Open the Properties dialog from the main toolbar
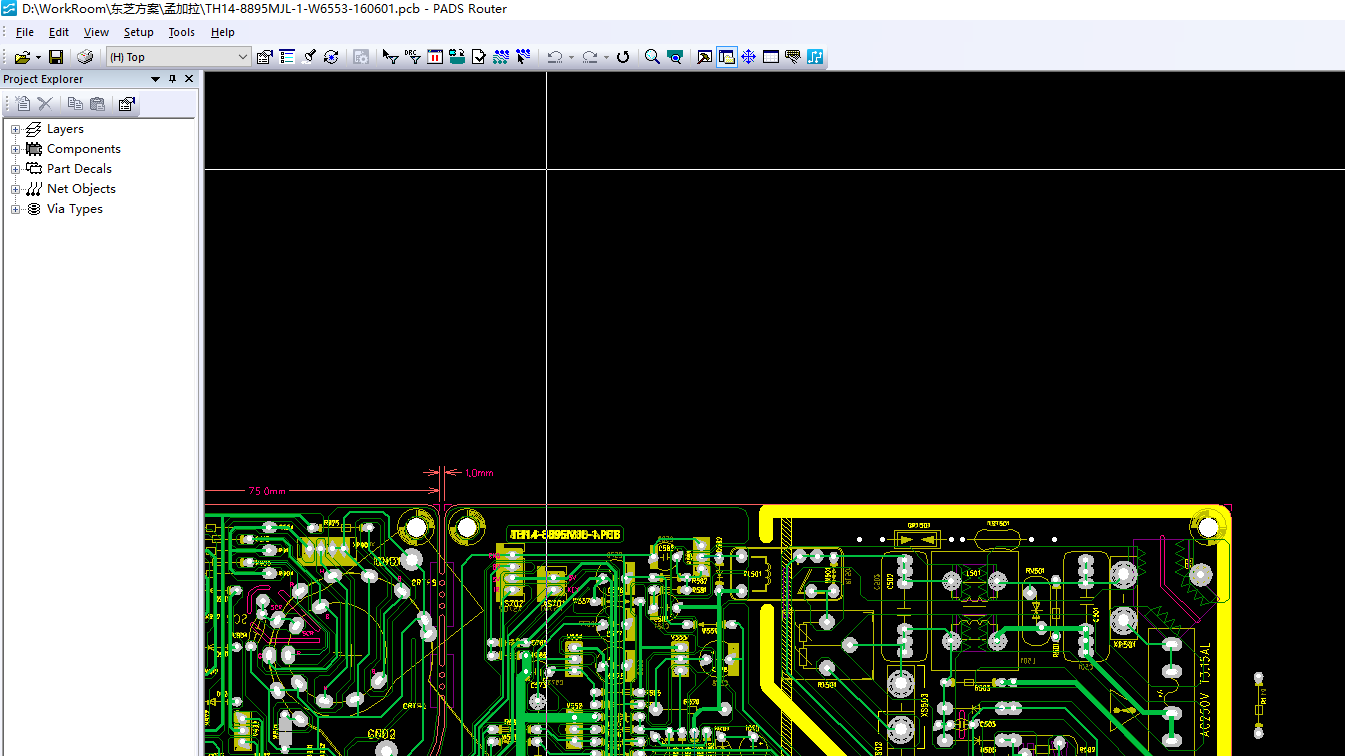Screen dimensions: 1345x756 [265, 57]
